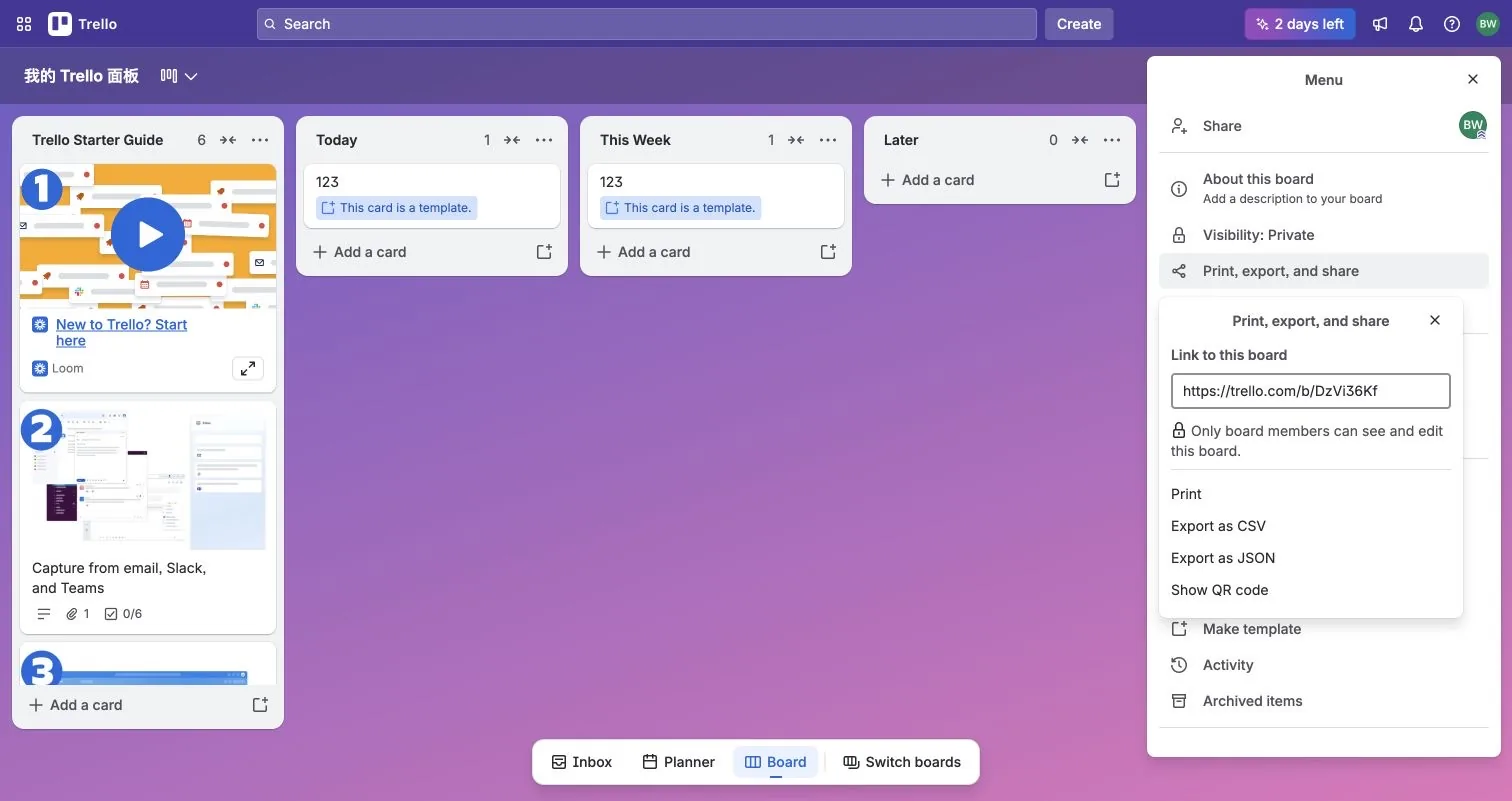Collapse the Trello Starter Guide list
1512x801 pixels.
click(228, 140)
